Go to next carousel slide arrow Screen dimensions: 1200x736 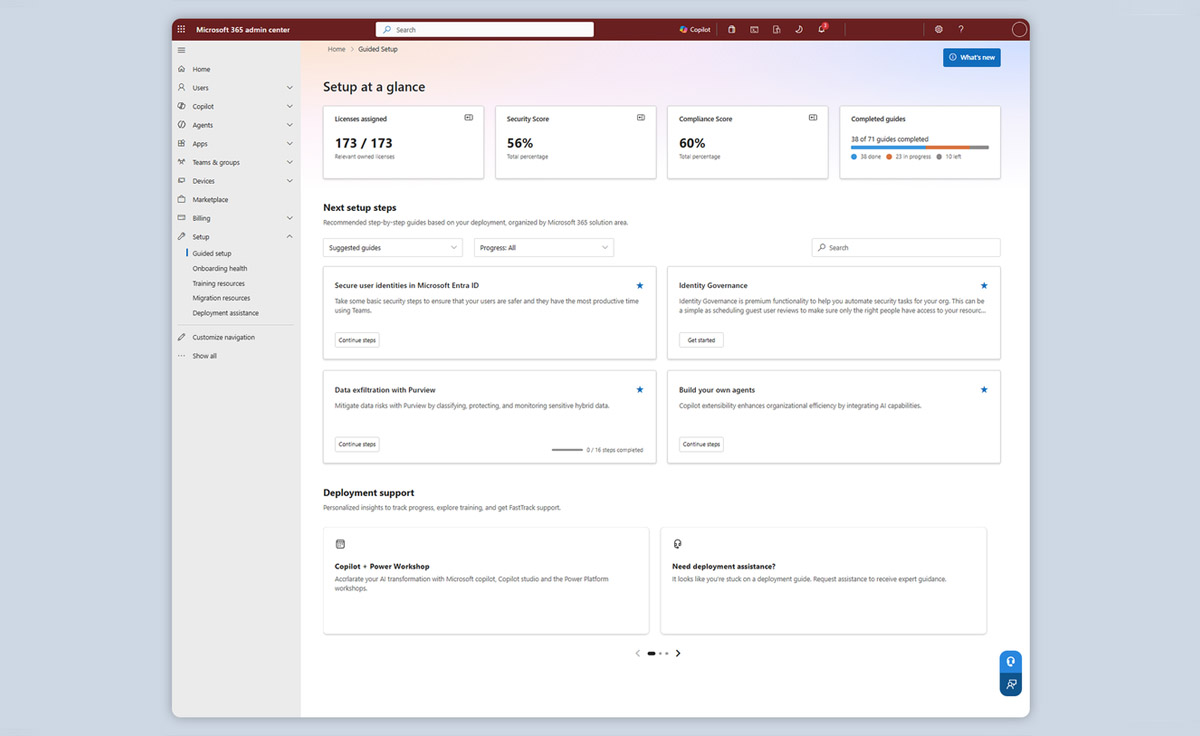[678, 653]
